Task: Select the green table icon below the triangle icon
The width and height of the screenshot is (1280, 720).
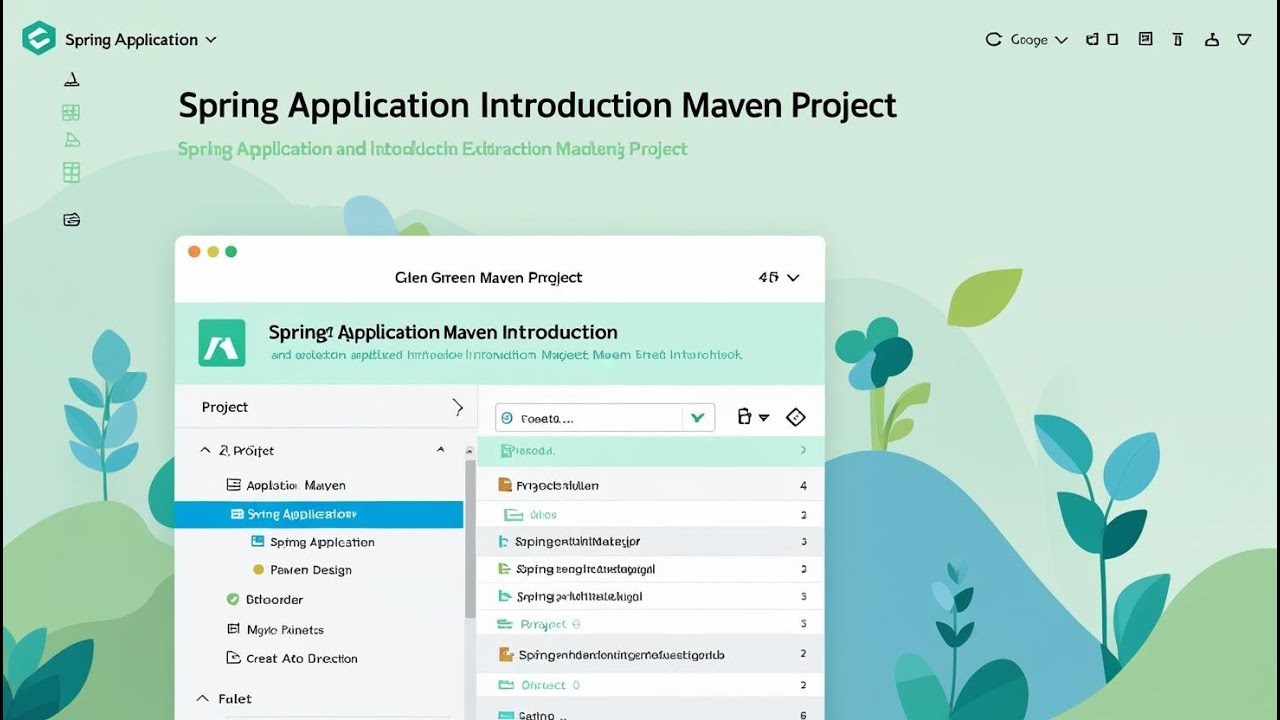Action: click(x=71, y=172)
